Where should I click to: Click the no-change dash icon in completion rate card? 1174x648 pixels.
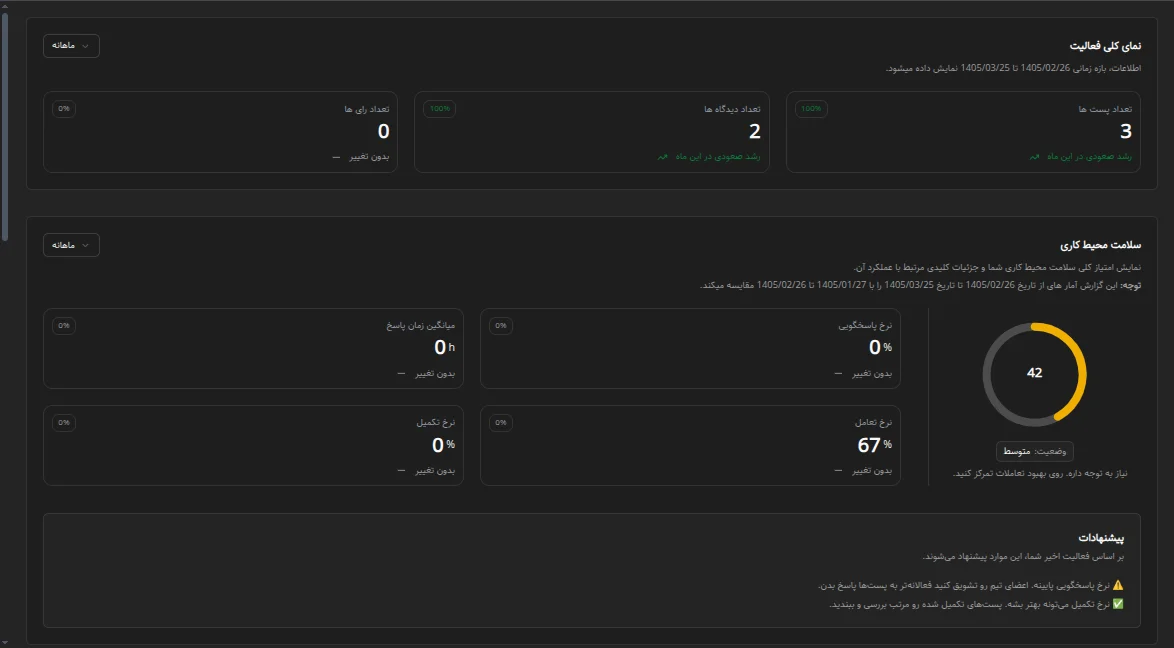pos(401,470)
